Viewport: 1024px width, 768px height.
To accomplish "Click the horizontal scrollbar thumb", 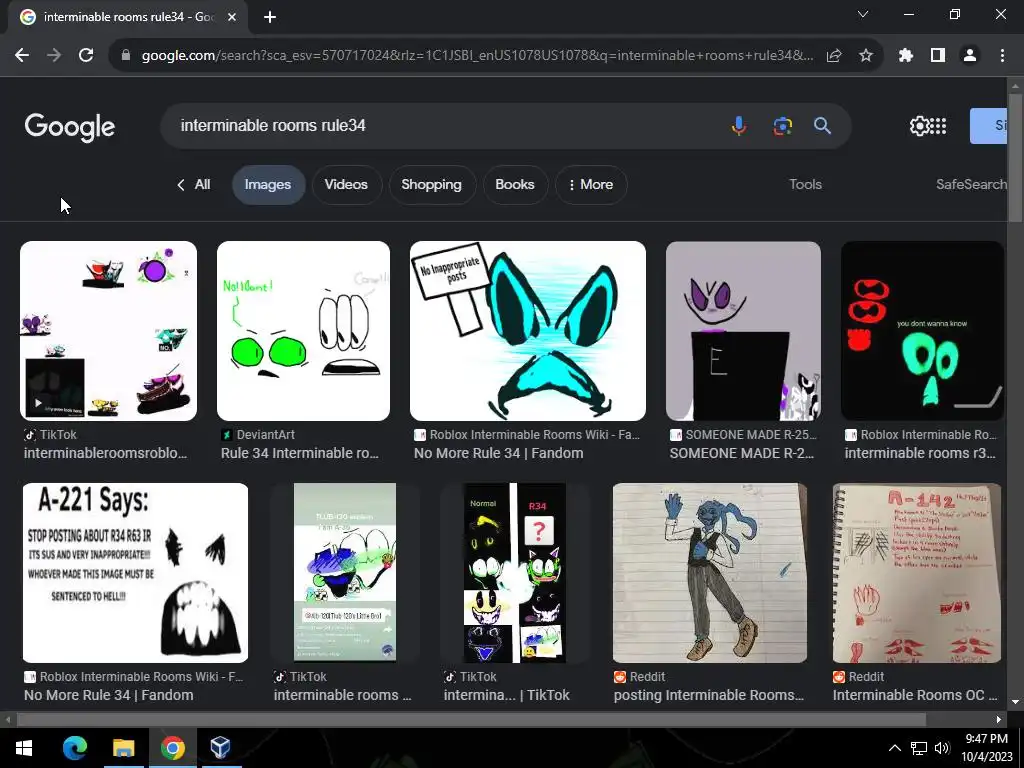I will point(471,720).
